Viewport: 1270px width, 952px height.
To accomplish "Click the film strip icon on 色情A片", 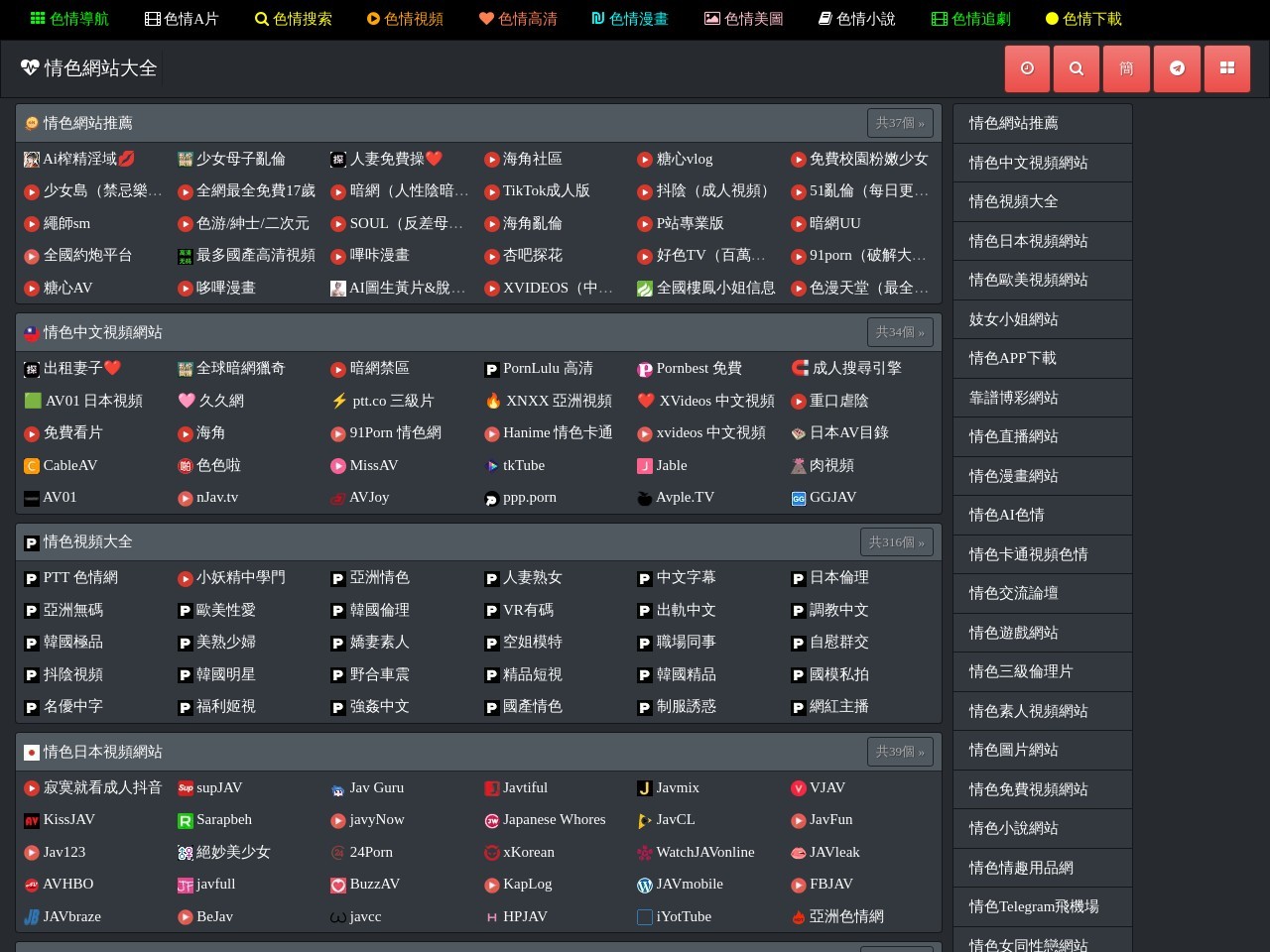I will [x=152, y=19].
